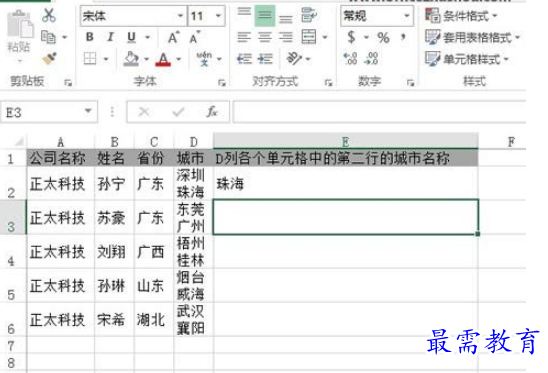Click the Cut scissors icon
This screenshot has width=548, height=373.
(49, 15)
